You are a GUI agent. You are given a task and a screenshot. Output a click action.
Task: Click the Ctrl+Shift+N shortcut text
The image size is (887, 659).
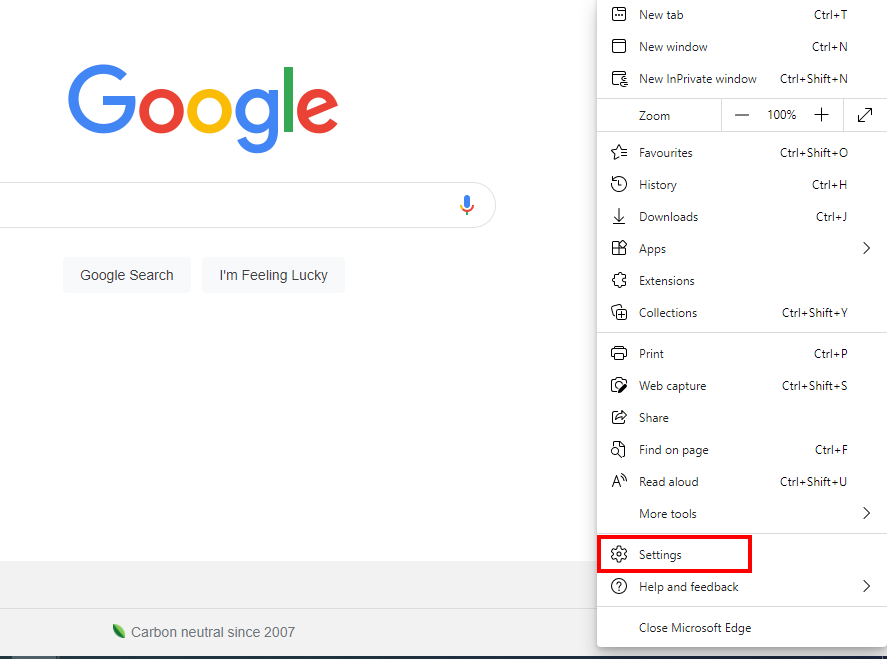click(x=813, y=79)
